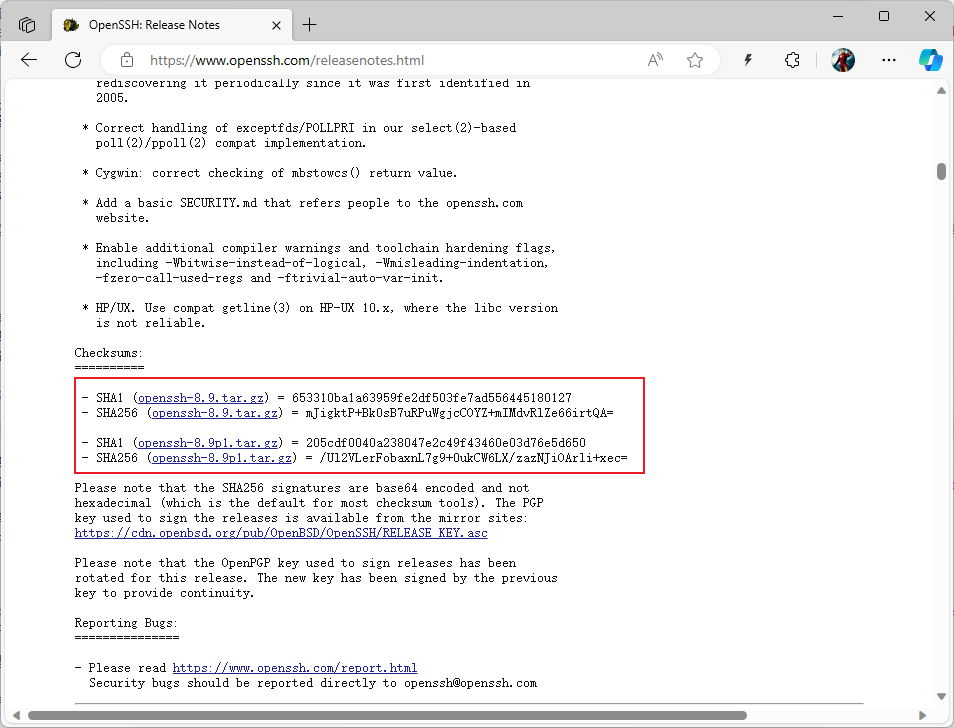Close the OpenSSH Release Notes tab
The width and height of the screenshot is (954, 728).
pos(274,25)
